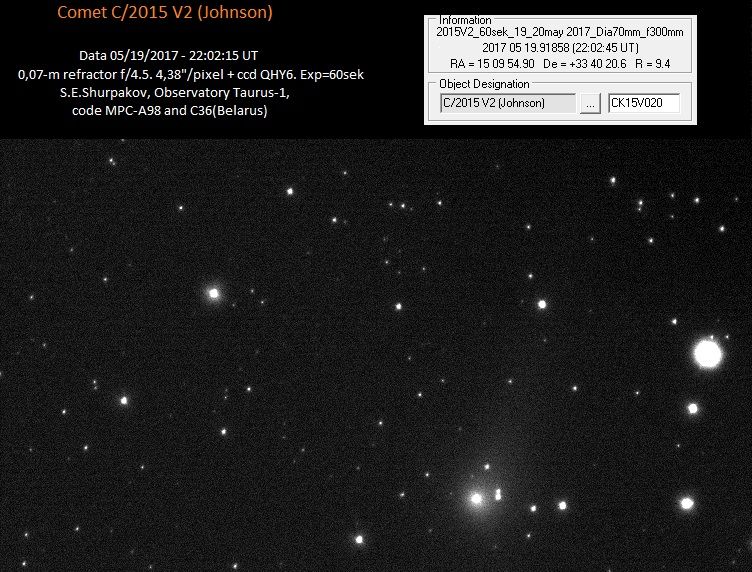Click the largest bright star at right edge
752x572 pixels.
(x=708, y=353)
